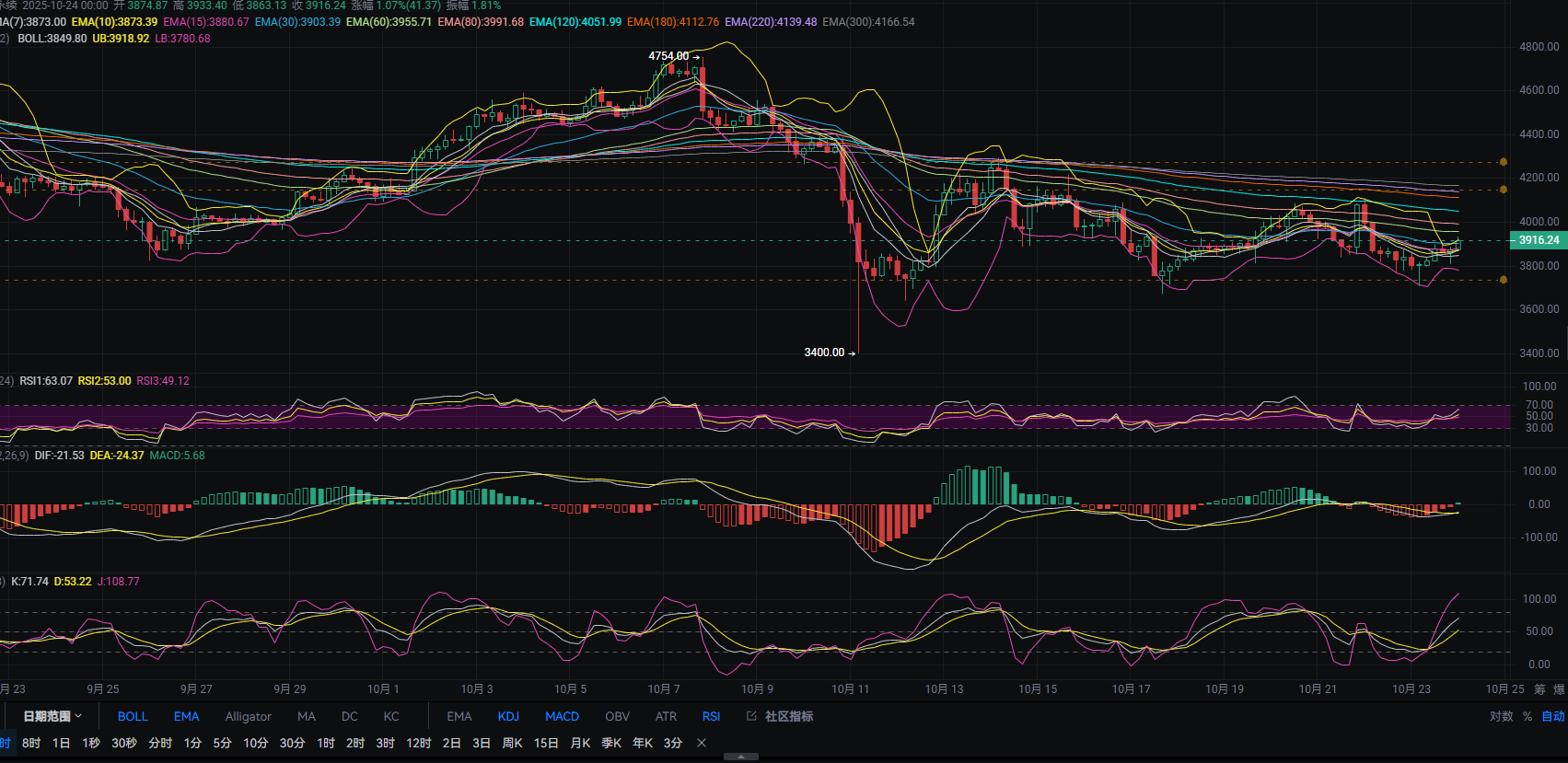Select the 30分 timeframe
This screenshot has height=763, width=1568.
coord(292,743)
